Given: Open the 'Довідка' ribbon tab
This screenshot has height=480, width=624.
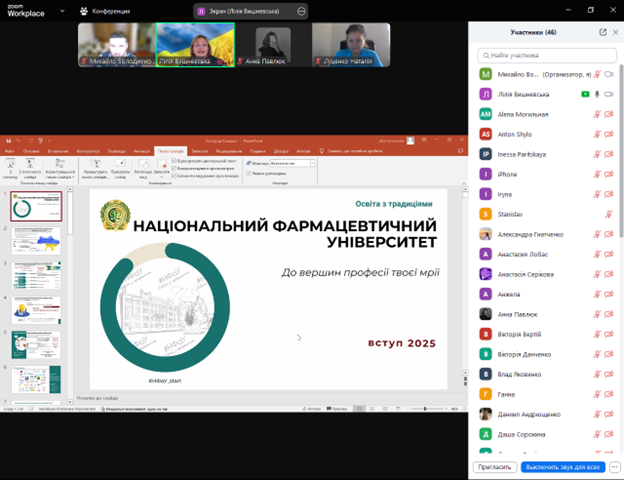Looking at the screenshot, I should pyautogui.click(x=281, y=151).
